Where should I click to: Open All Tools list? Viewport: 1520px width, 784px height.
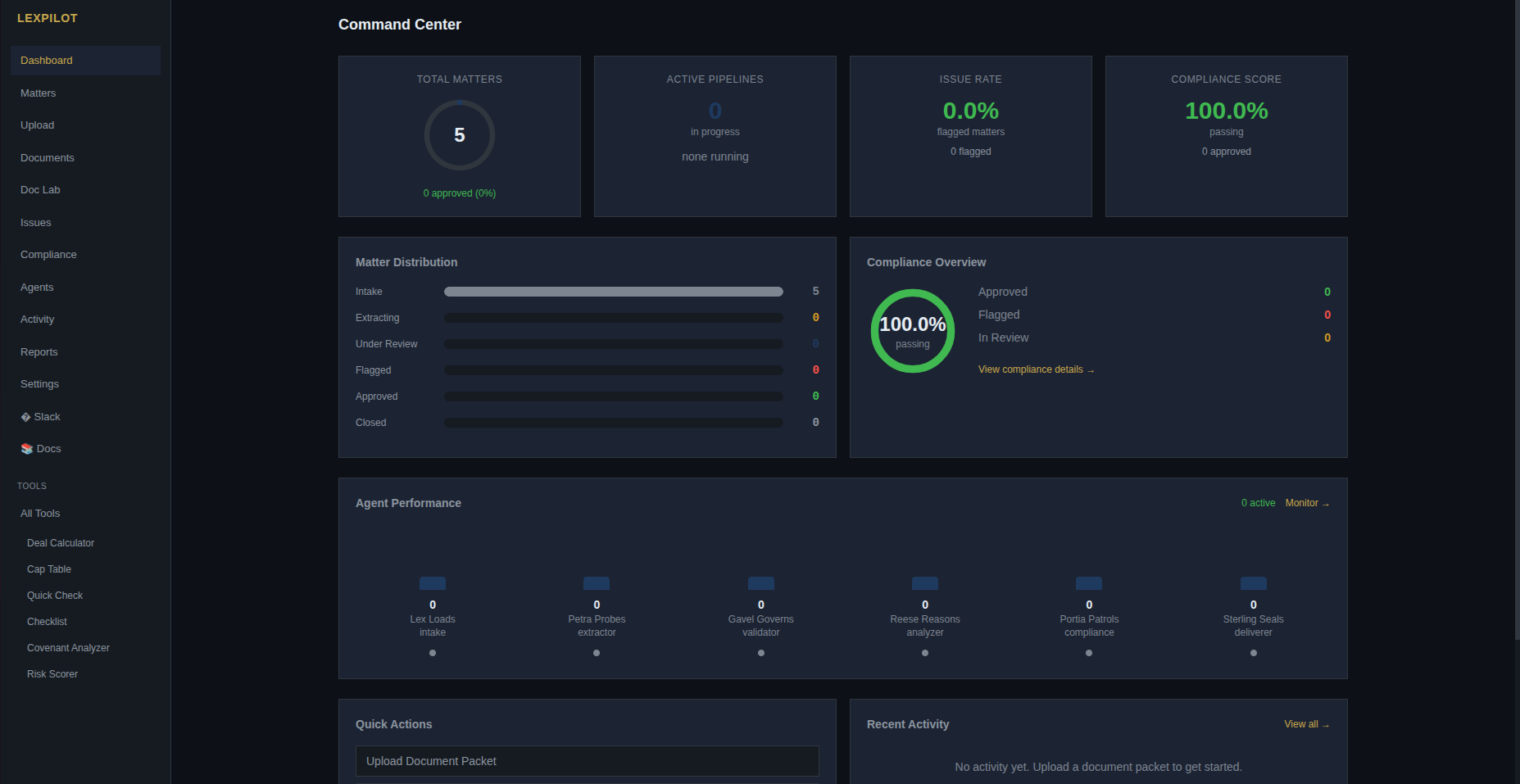coord(85,514)
